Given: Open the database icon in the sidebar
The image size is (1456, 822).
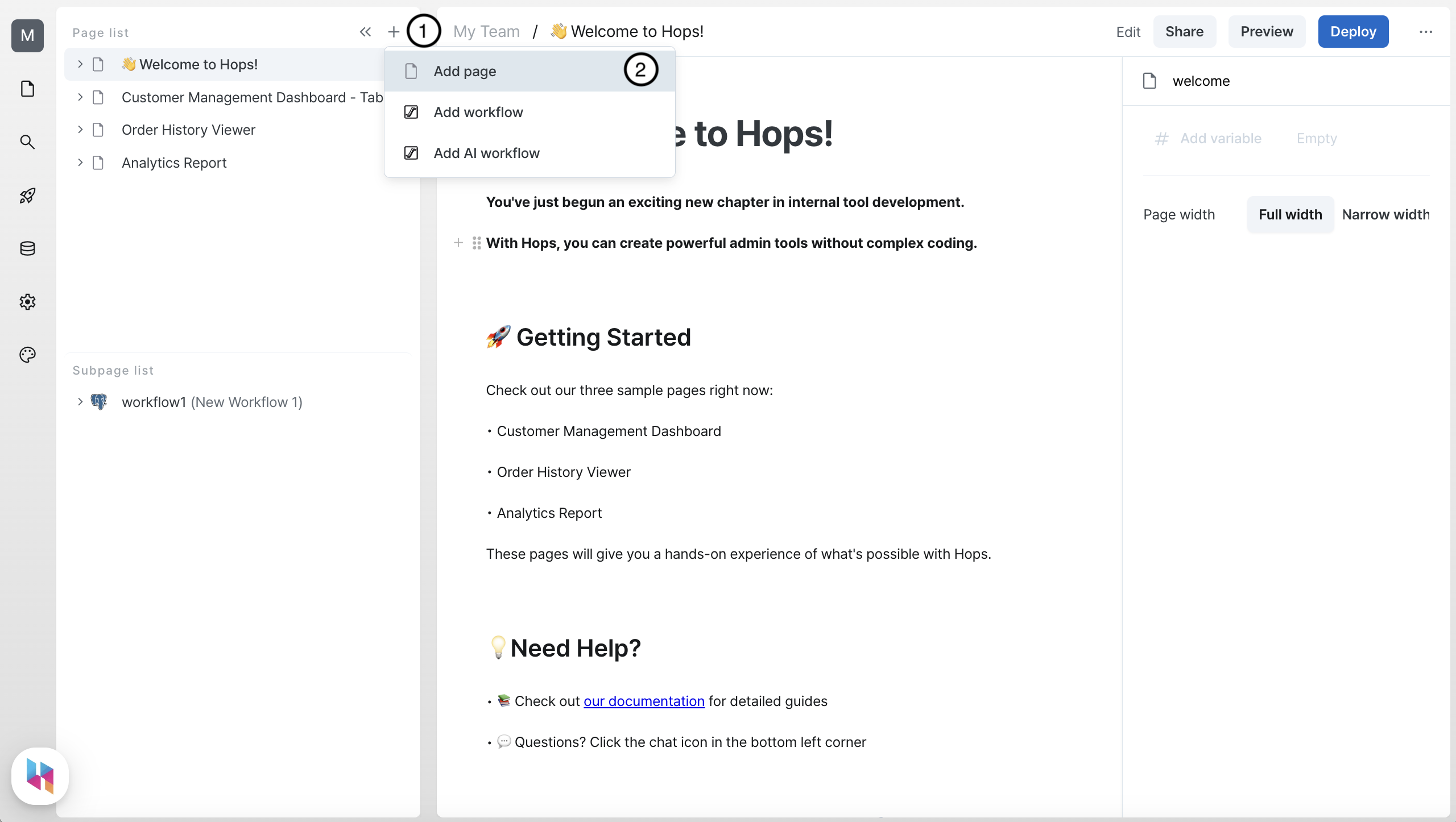Looking at the screenshot, I should click(27, 248).
